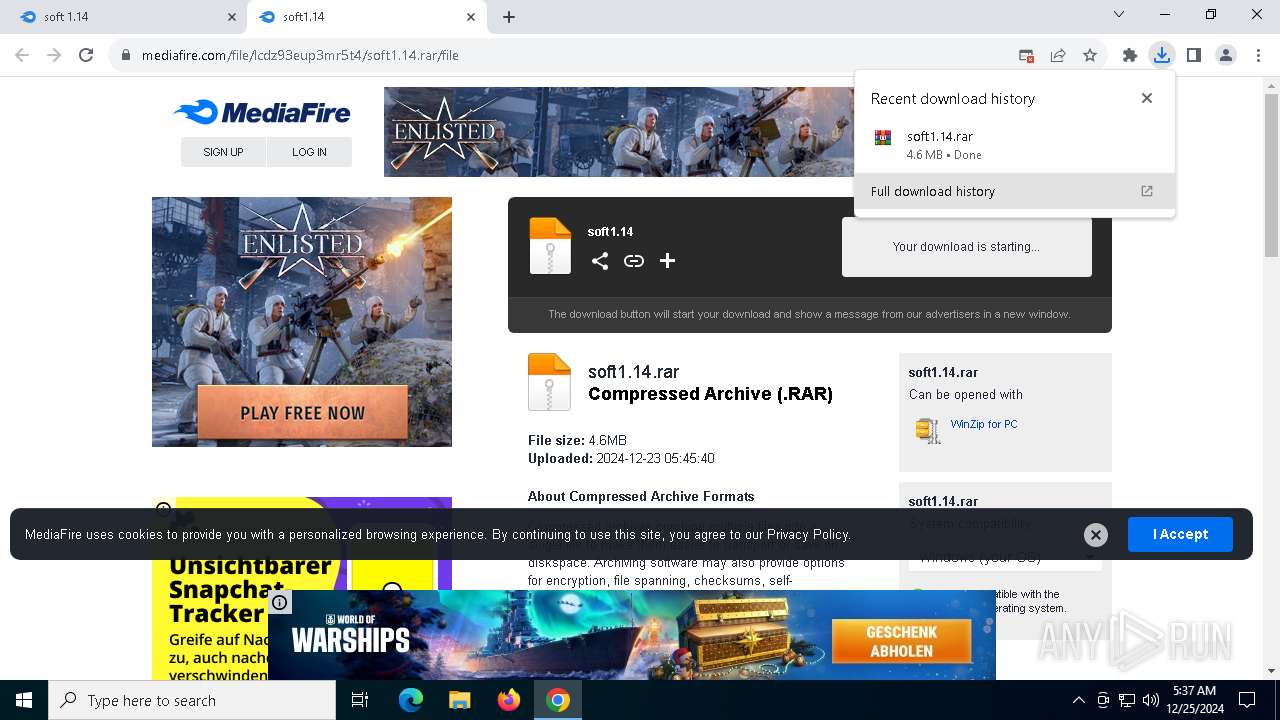Open a new Chrome tab
Screen dimensions: 1280x720
pyautogui.click(x=509, y=17)
